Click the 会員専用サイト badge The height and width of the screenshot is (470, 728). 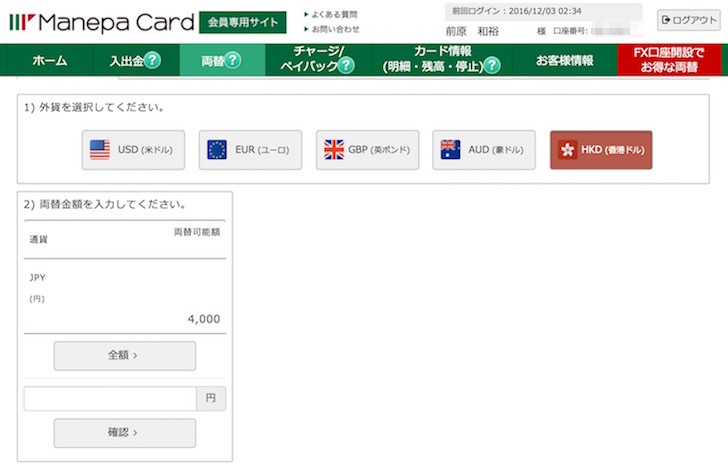click(x=243, y=22)
